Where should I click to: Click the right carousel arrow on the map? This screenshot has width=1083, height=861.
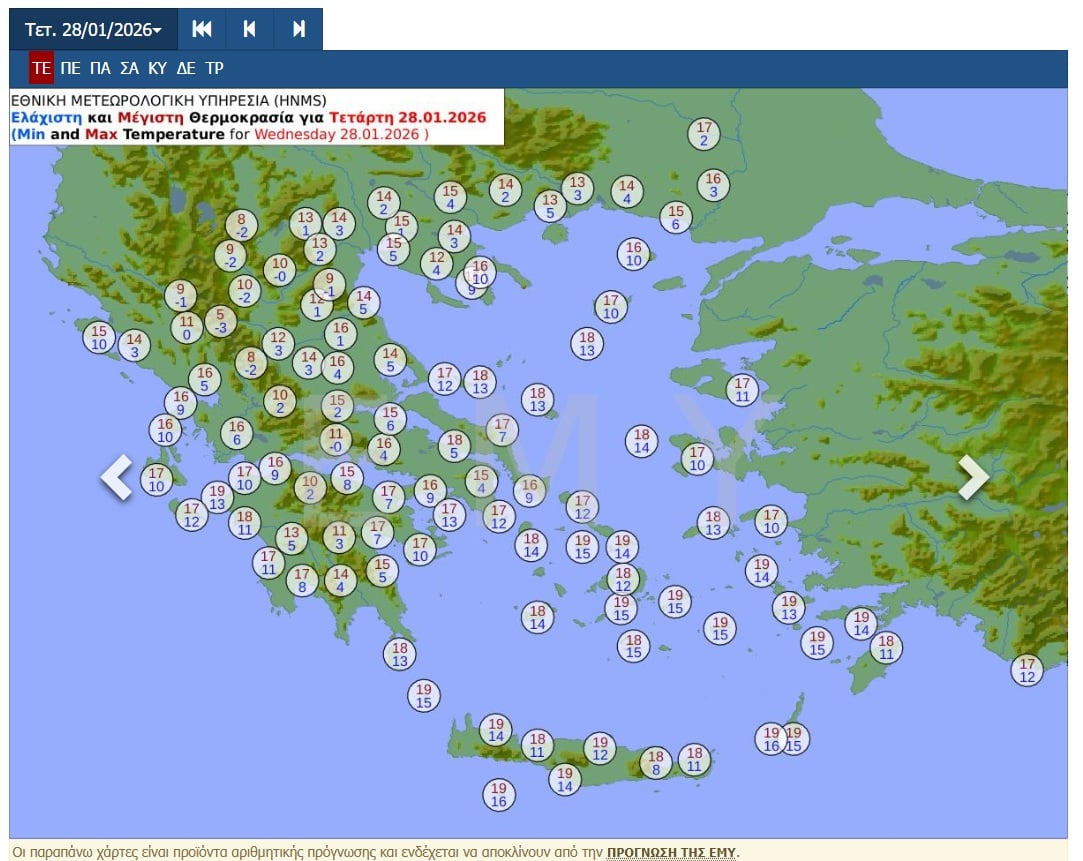(973, 477)
